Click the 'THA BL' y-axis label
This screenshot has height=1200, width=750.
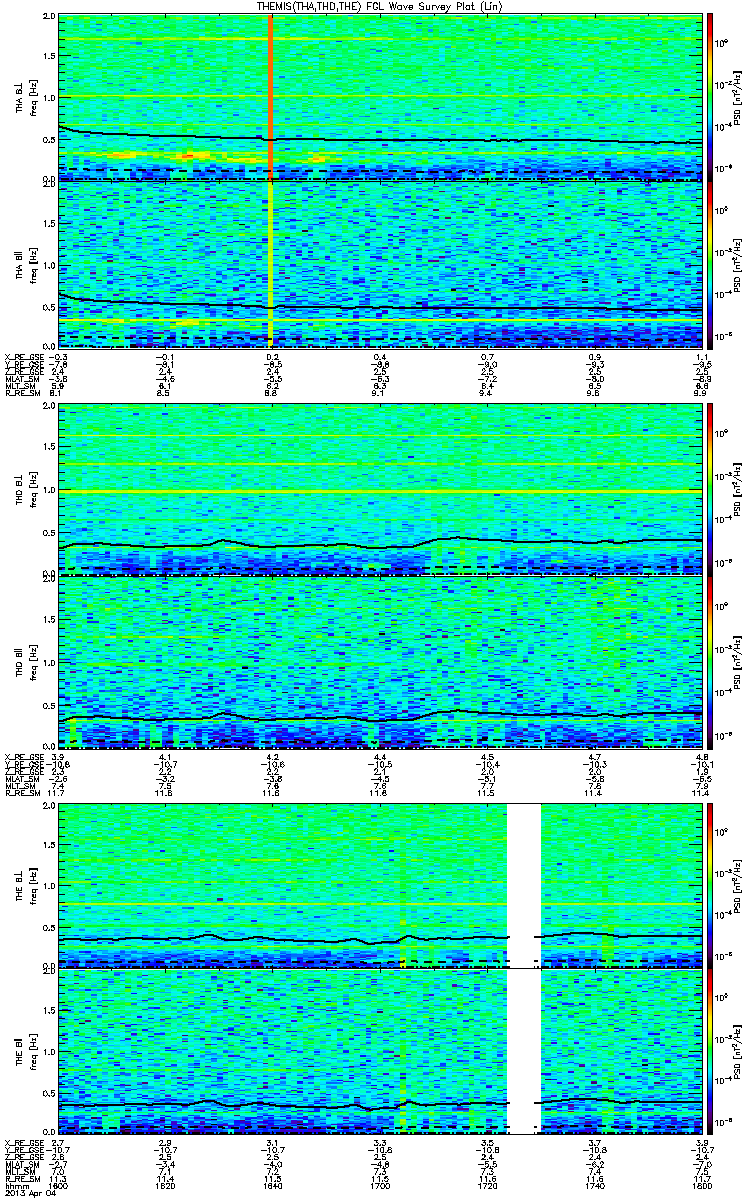coord(19,98)
